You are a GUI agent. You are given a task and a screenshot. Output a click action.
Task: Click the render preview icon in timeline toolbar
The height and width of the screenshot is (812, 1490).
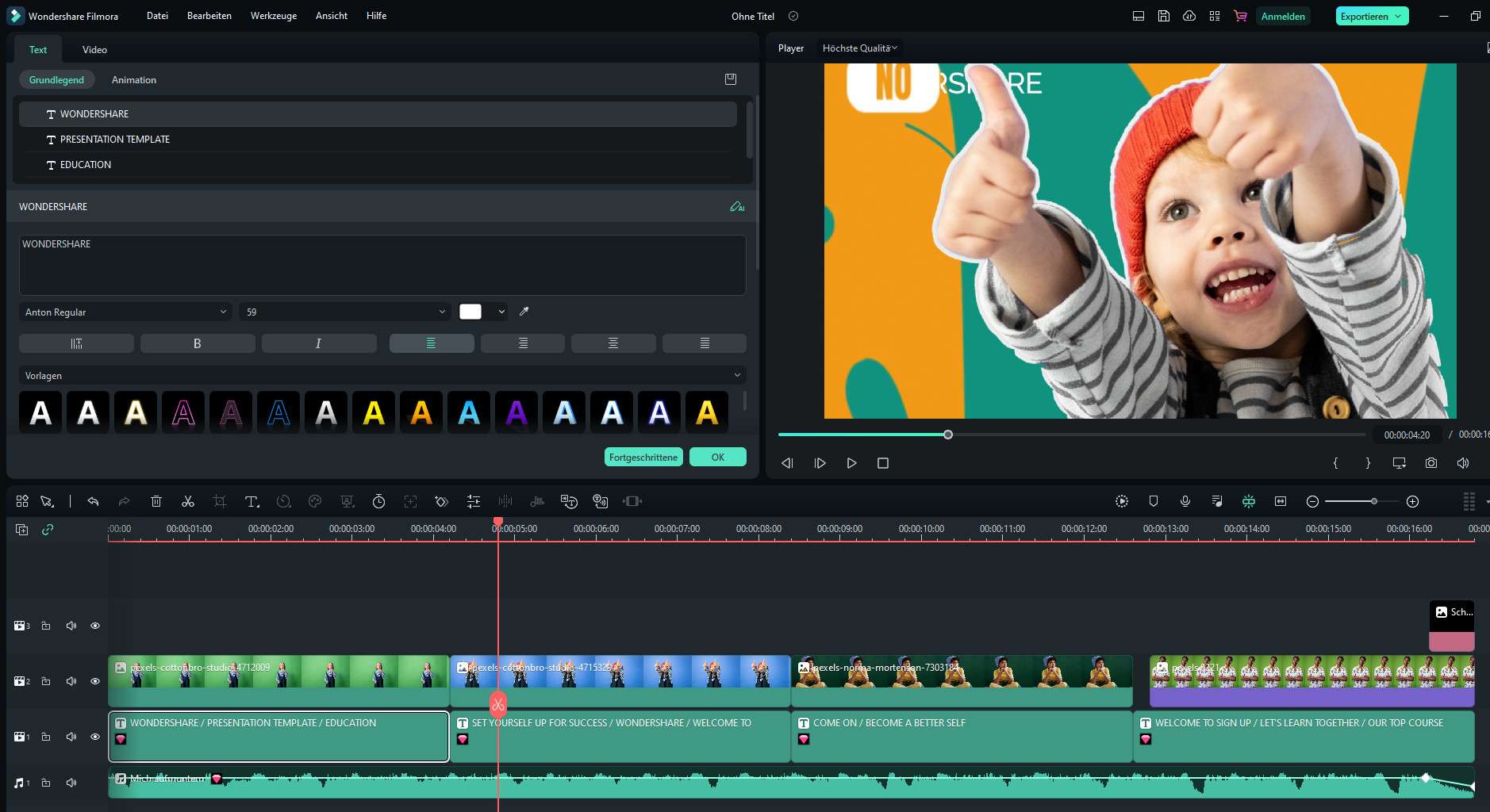click(1122, 501)
